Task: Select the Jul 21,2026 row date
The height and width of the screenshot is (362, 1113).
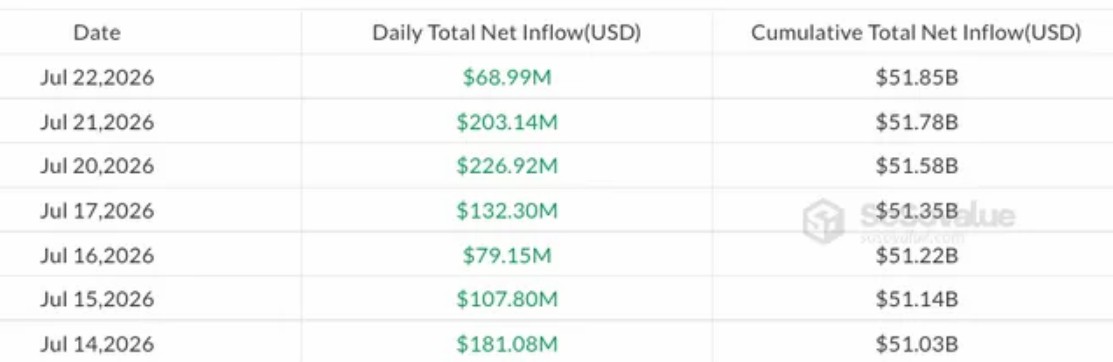Action: pyautogui.click(x=97, y=122)
